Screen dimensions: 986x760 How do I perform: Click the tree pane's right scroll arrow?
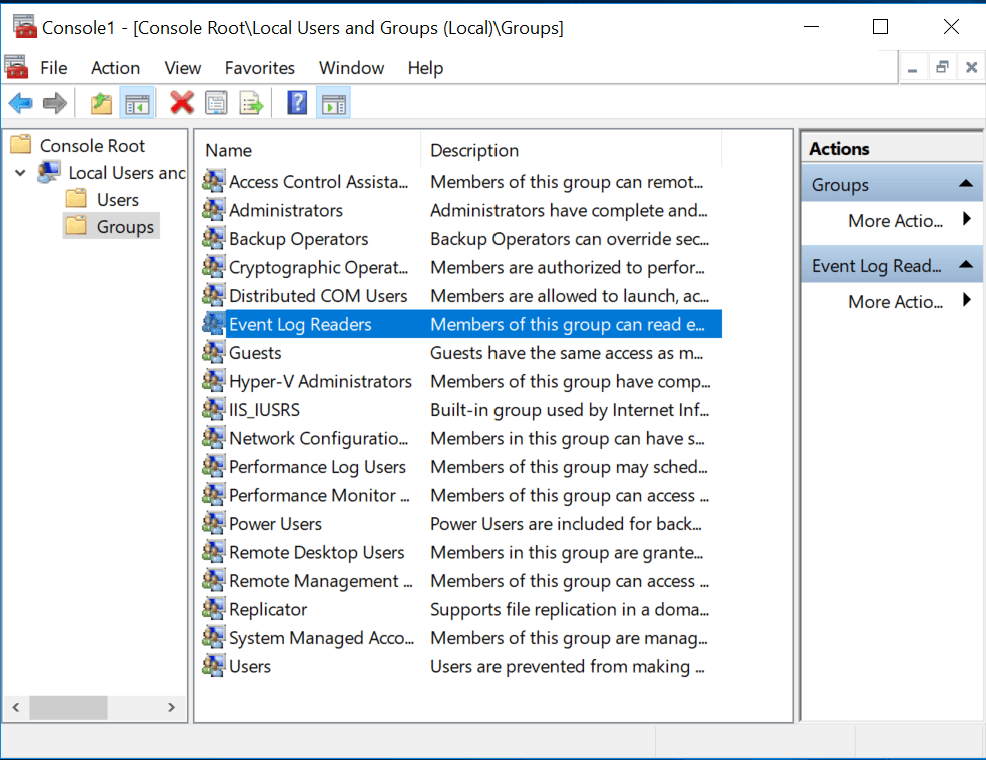171,707
